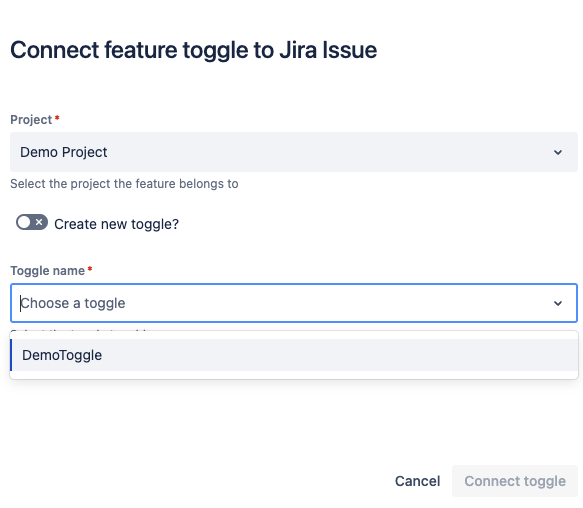Click the Choose a toggle input field
583x508 pixels.
click(294, 303)
